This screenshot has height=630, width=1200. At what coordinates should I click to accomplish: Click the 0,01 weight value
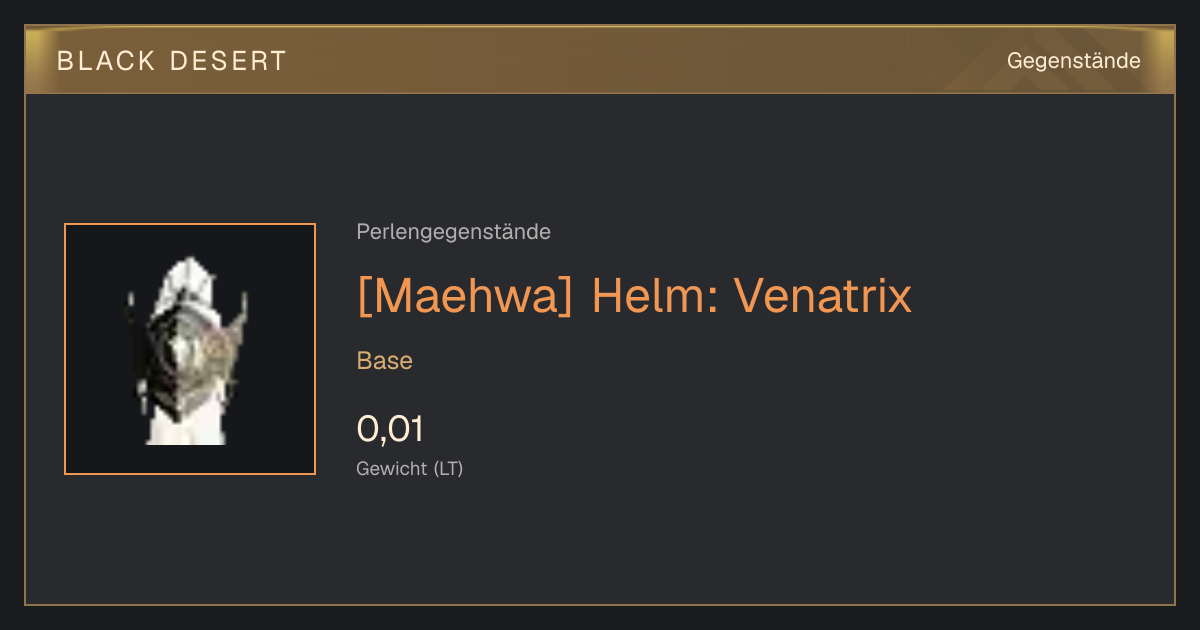[390, 429]
